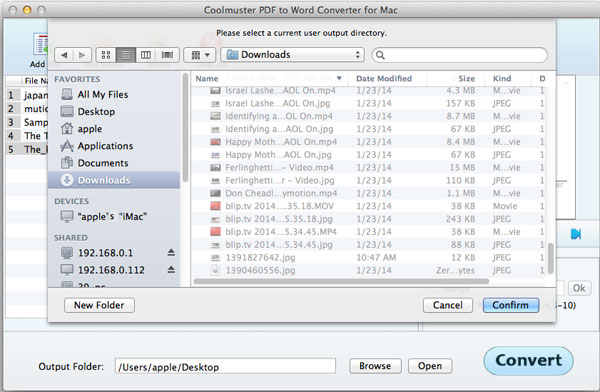Select Applications in Favorites

click(x=114, y=146)
